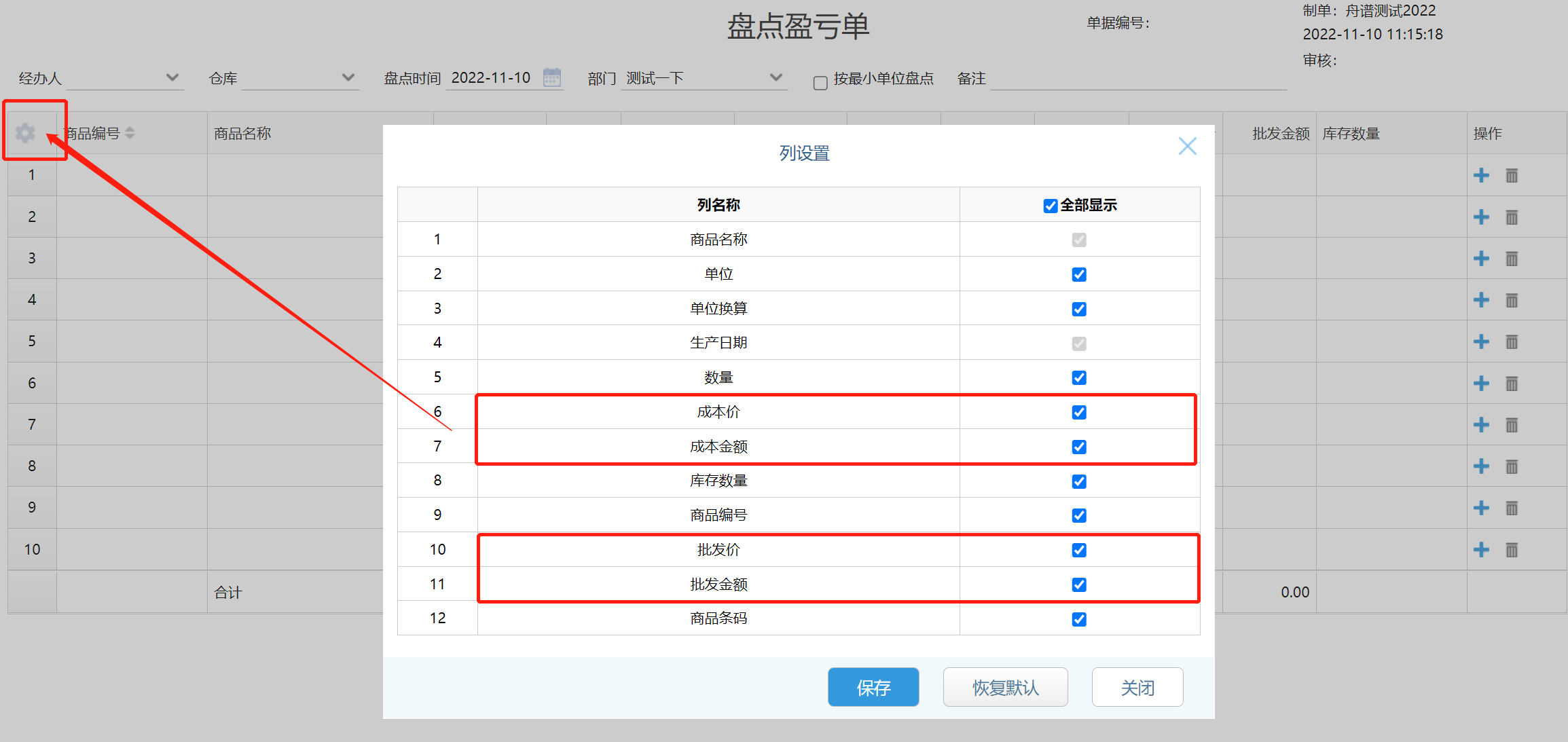This screenshot has height=742, width=1568.
Task: Delete row 3 with trash icon
Action: [1512, 259]
